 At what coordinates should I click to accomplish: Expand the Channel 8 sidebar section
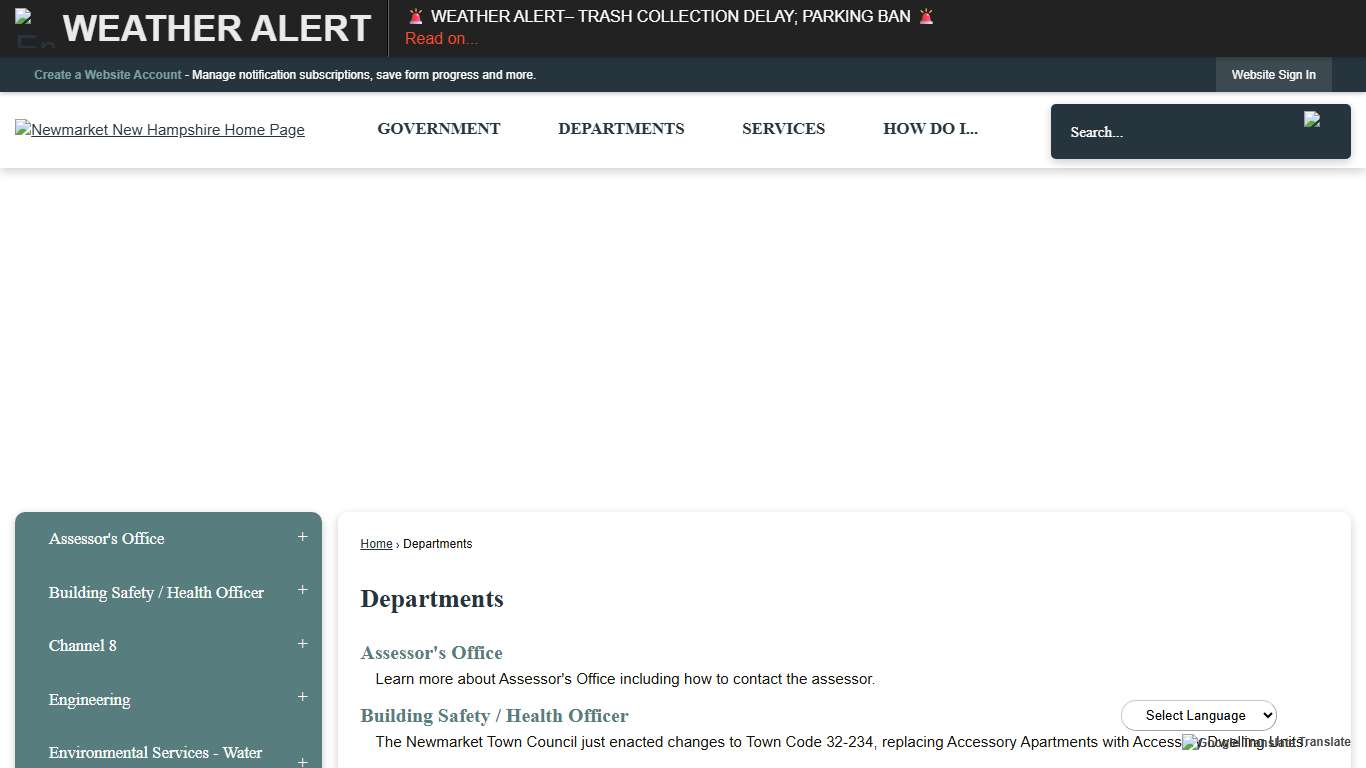[x=302, y=645]
